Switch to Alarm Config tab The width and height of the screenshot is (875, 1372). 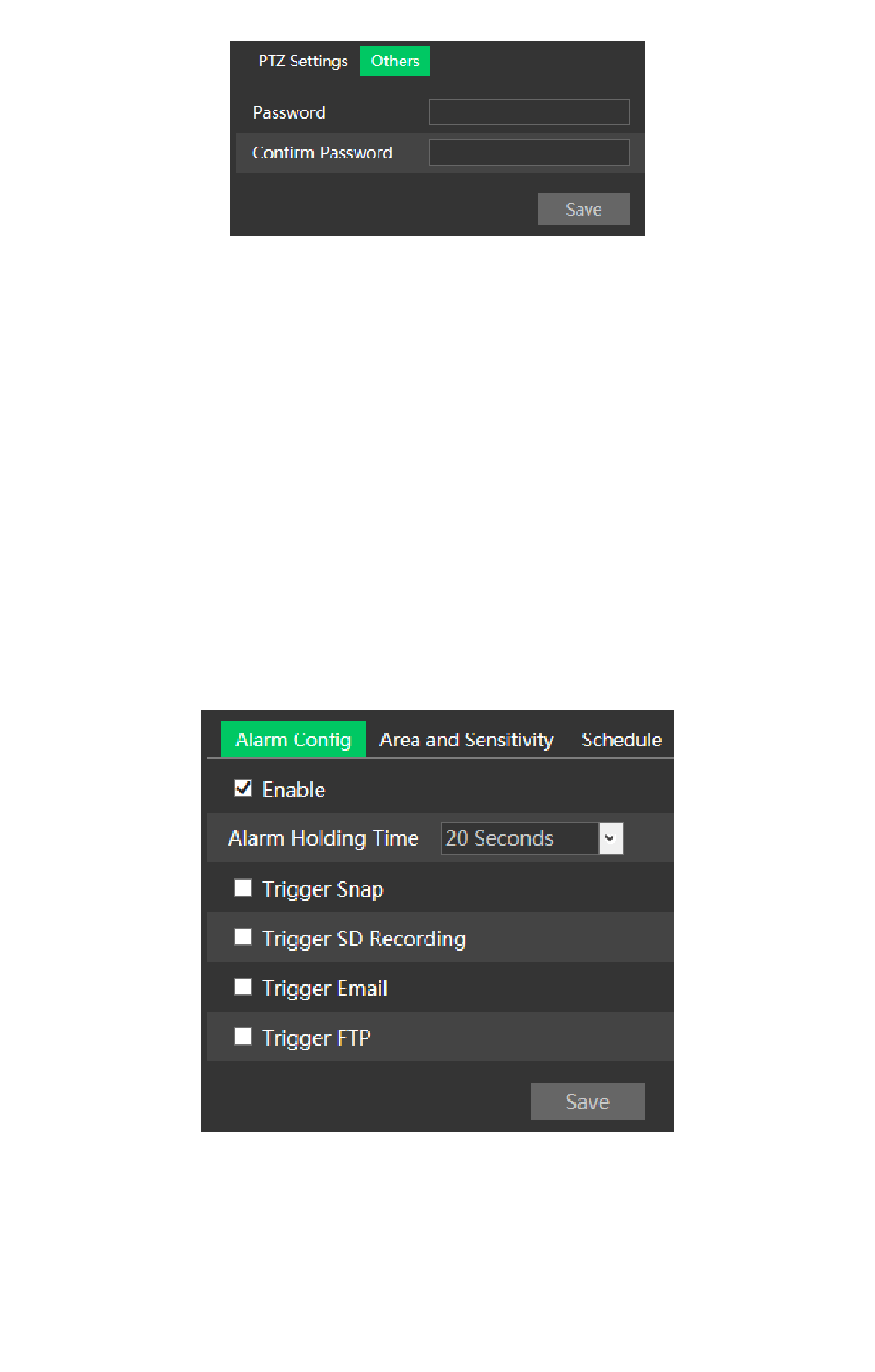click(293, 740)
